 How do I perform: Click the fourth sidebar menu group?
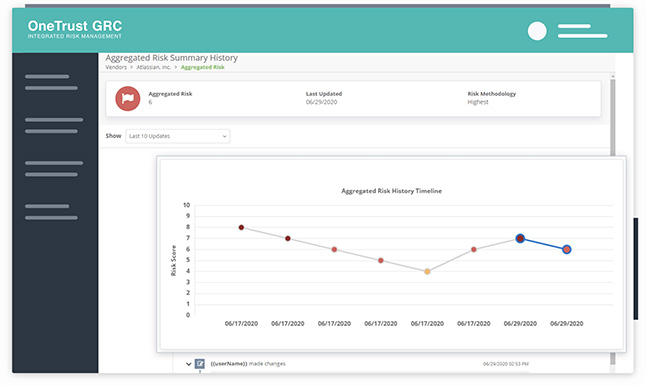click(51, 212)
